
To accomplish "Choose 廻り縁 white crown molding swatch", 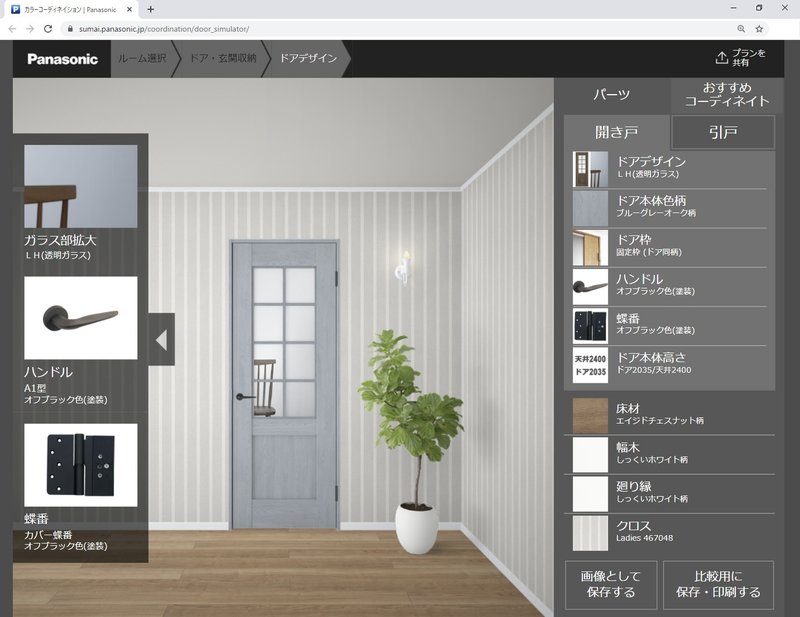I will point(590,494).
